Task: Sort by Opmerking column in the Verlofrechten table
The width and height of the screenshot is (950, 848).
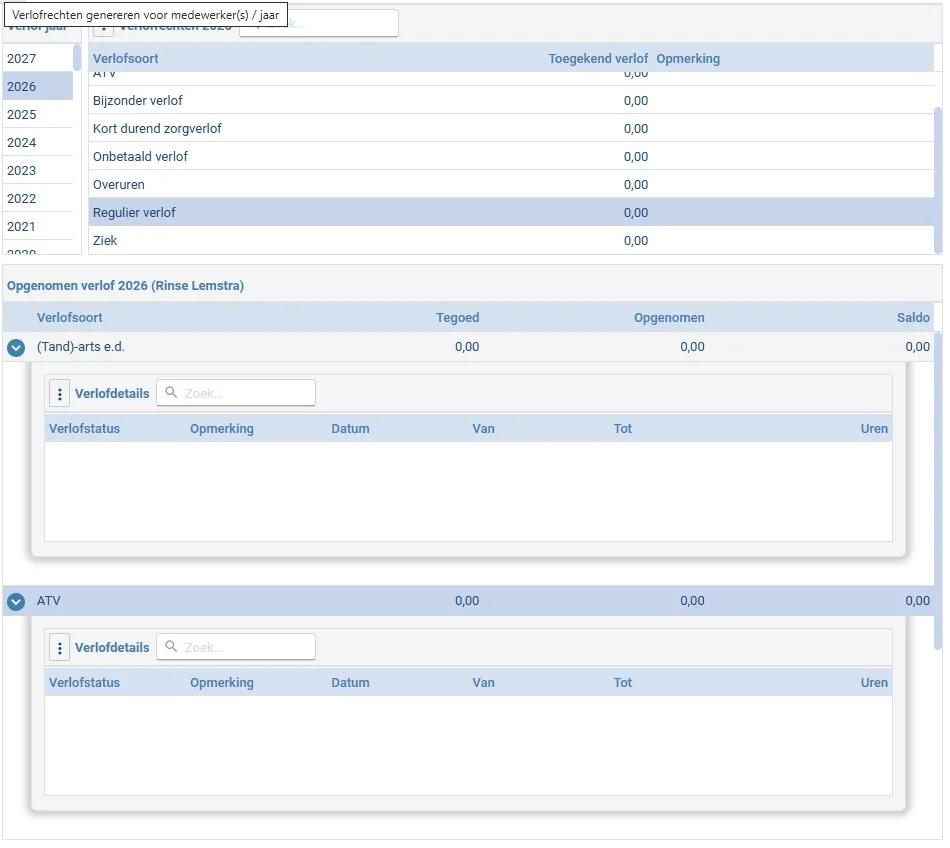Action: (x=688, y=59)
